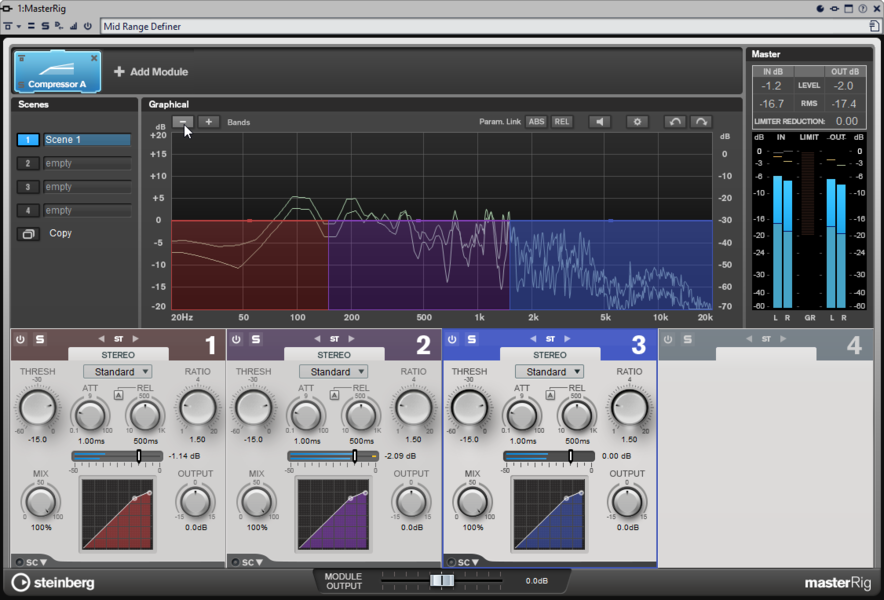The width and height of the screenshot is (884, 600).
Task: Open the Standard dropdown on band 3
Action: (x=550, y=372)
